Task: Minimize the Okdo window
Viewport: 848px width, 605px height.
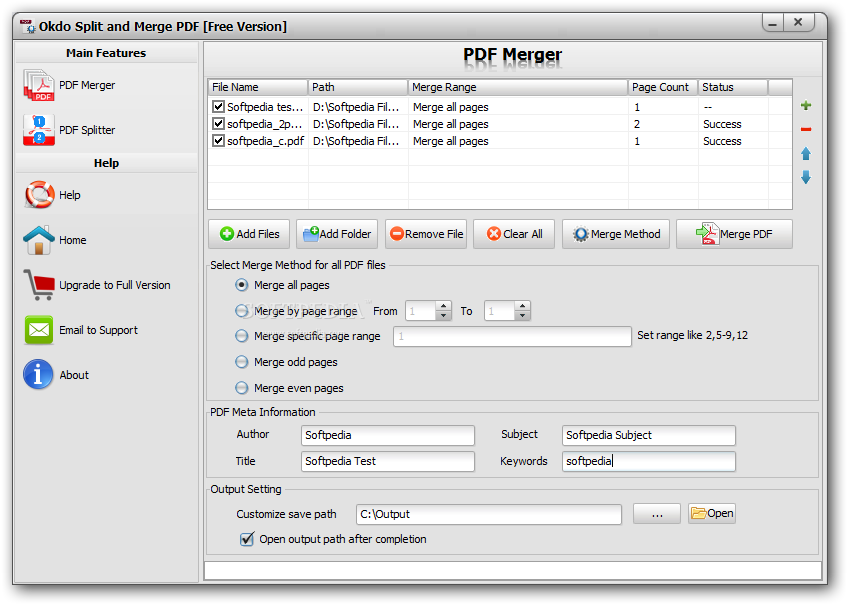Action: click(772, 23)
